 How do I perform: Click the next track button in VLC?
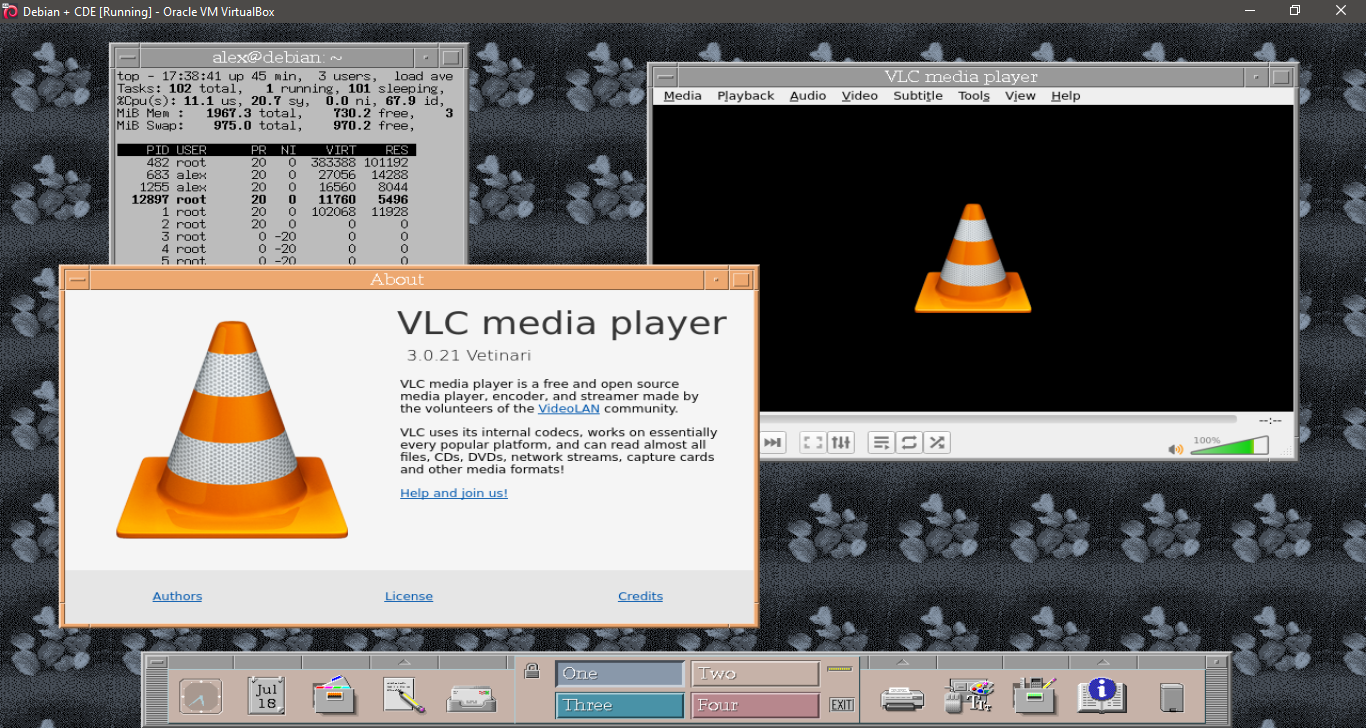pos(772,442)
